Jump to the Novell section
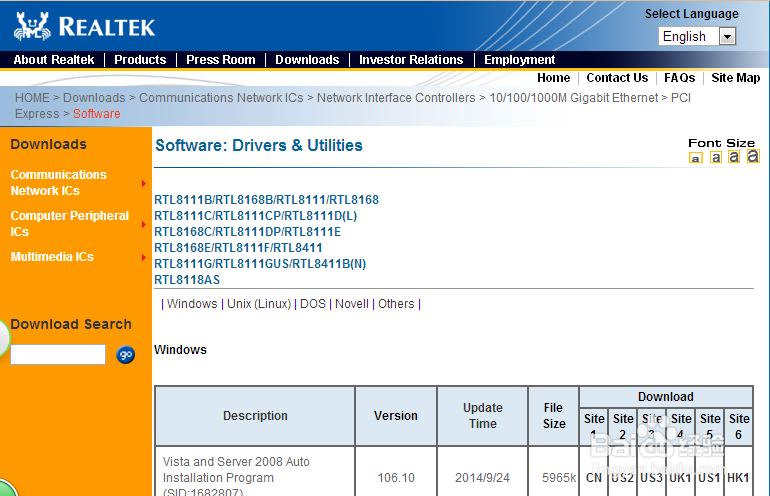 352,304
